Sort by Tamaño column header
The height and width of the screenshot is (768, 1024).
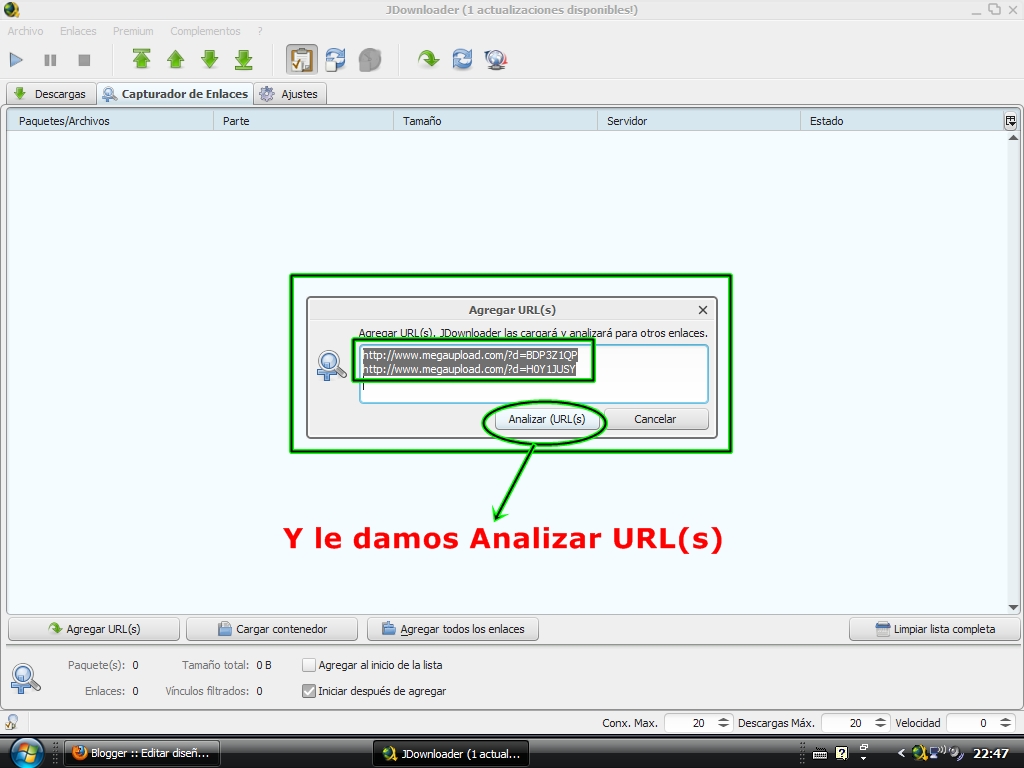pyautogui.click(x=496, y=121)
